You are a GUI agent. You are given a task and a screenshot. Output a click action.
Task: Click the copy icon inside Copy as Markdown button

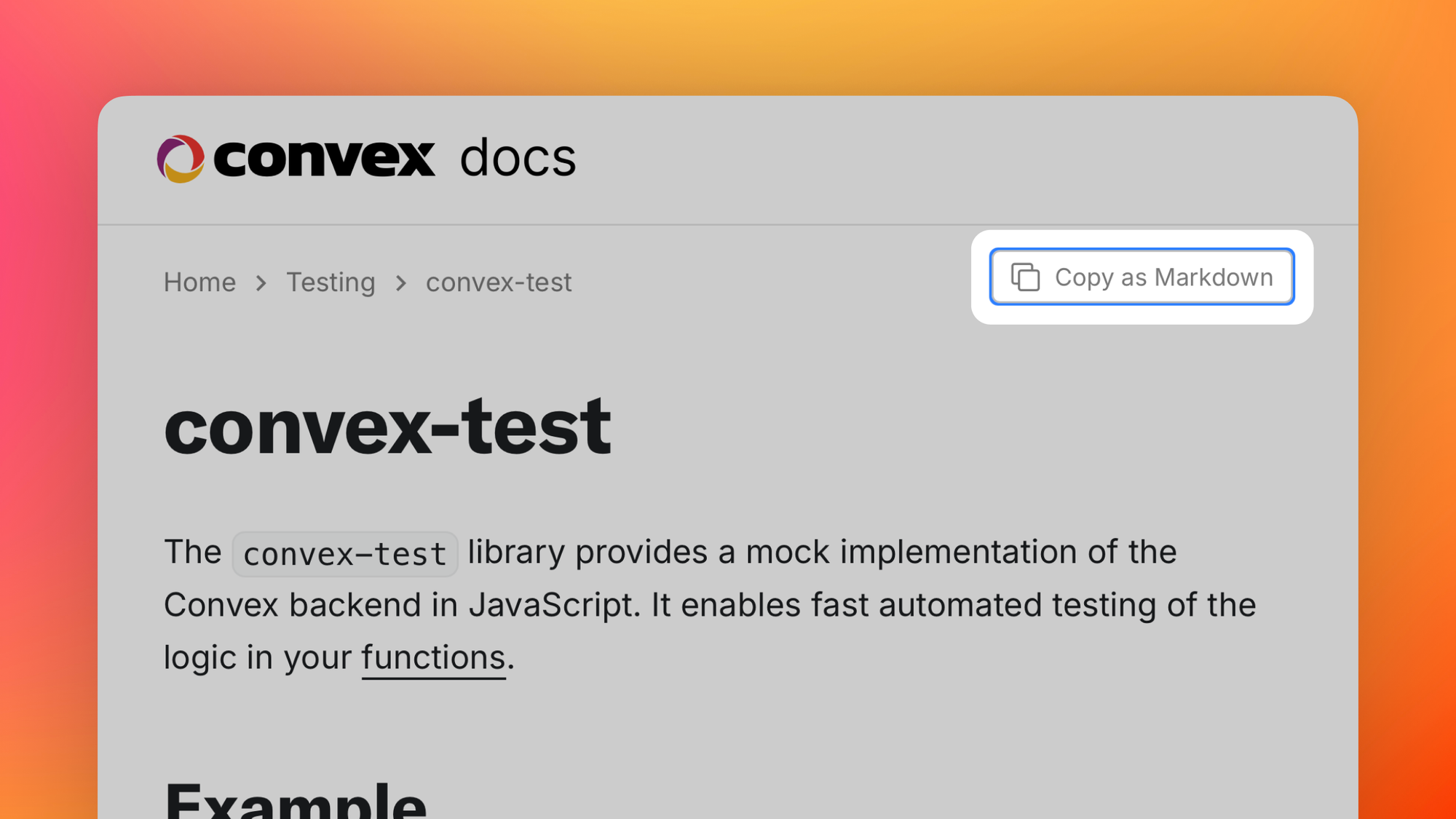tap(1026, 277)
